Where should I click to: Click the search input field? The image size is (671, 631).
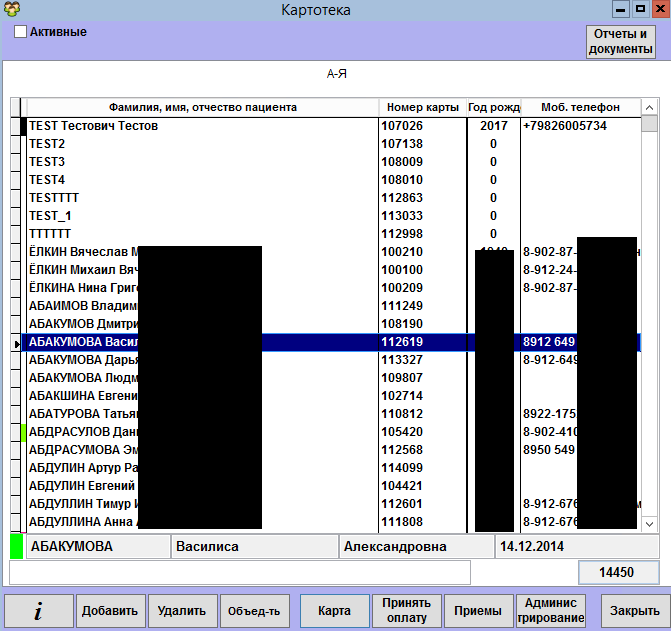[x=240, y=572]
